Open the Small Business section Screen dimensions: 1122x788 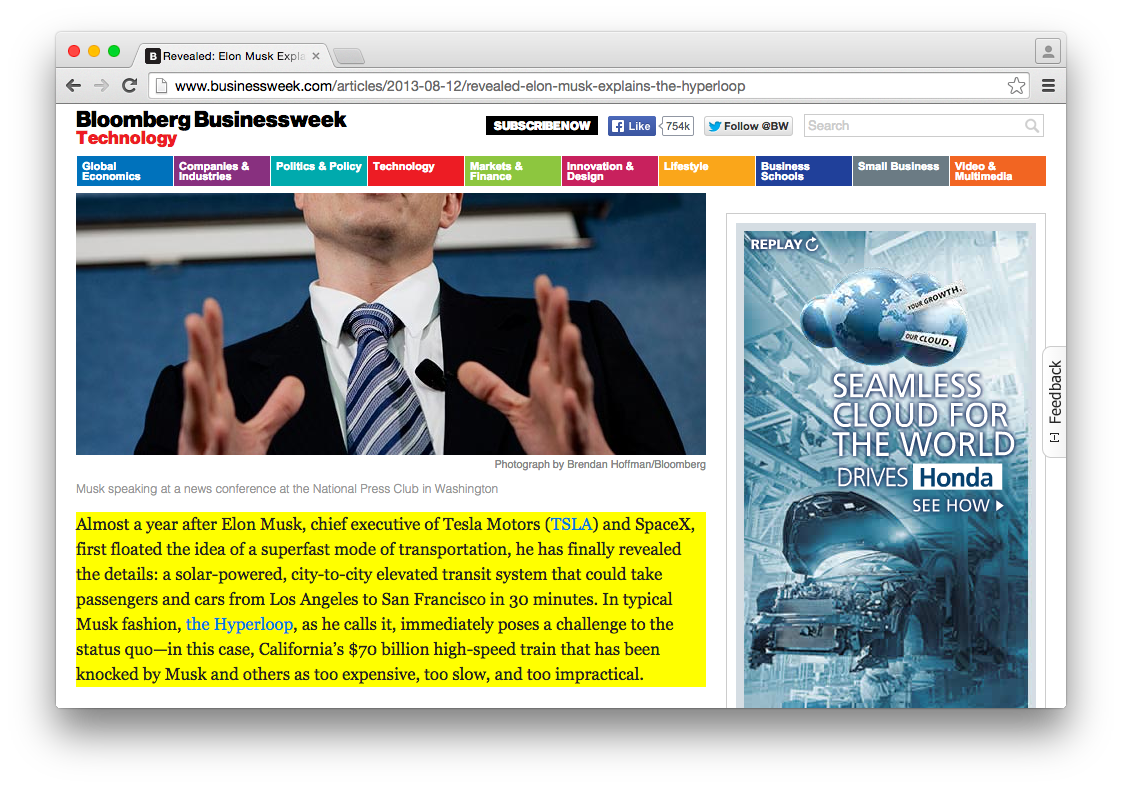[x=901, y=171]
